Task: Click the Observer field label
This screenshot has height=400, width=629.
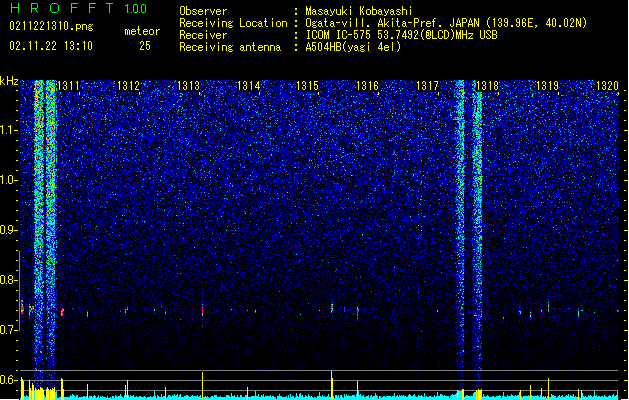Action: (203, 11)
